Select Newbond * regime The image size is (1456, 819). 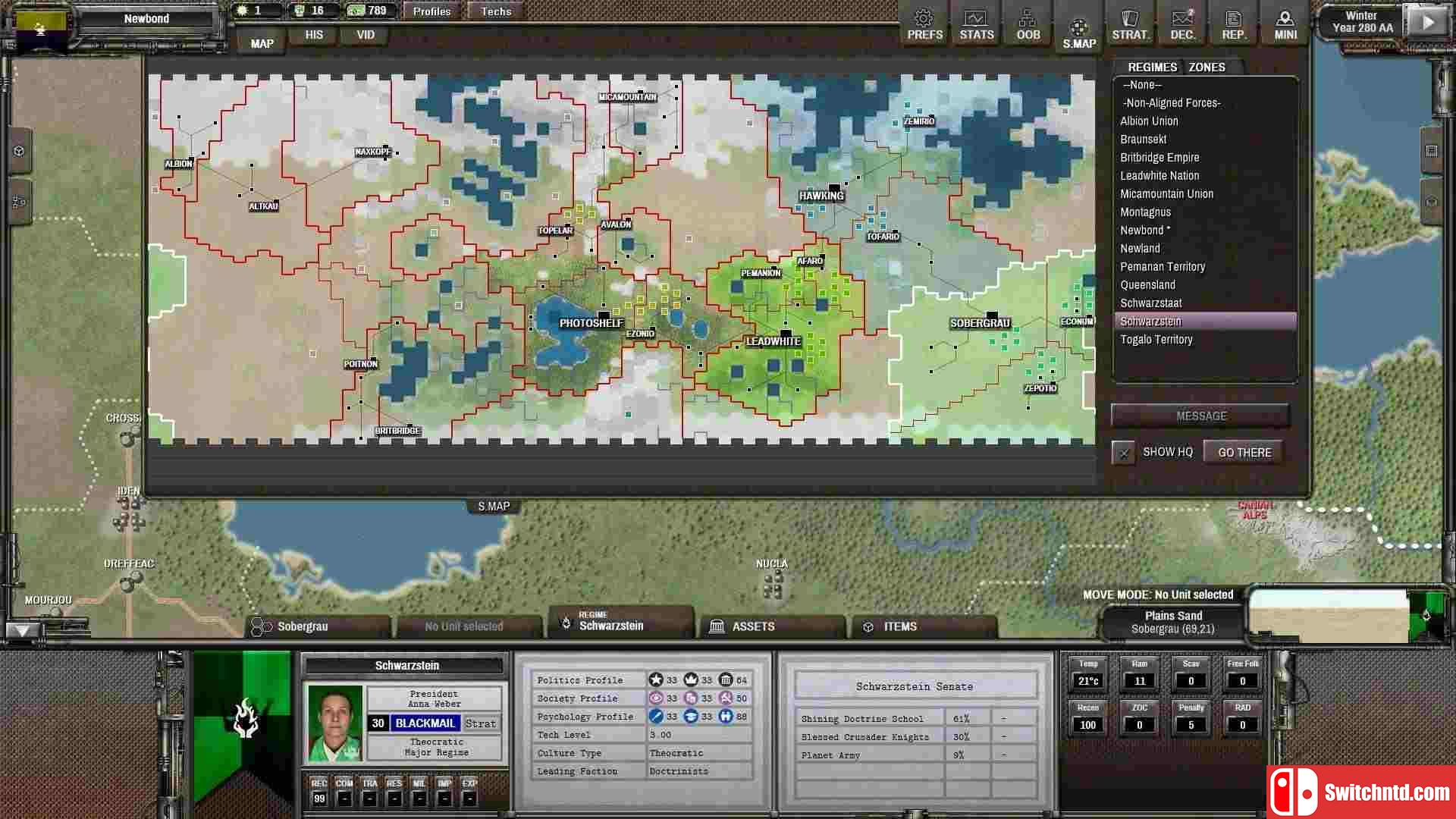1205,231
